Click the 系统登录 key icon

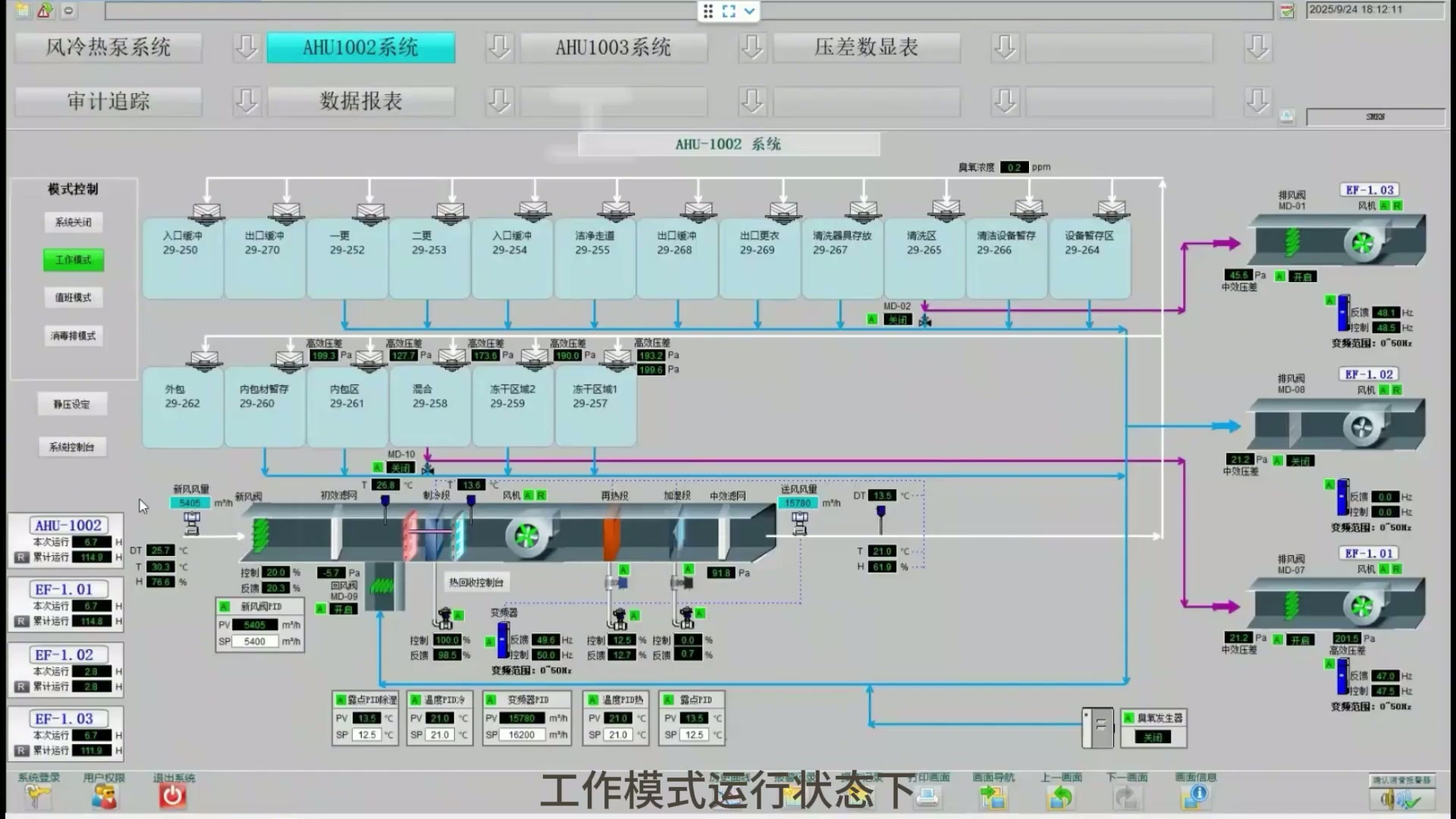click(37, 796)
